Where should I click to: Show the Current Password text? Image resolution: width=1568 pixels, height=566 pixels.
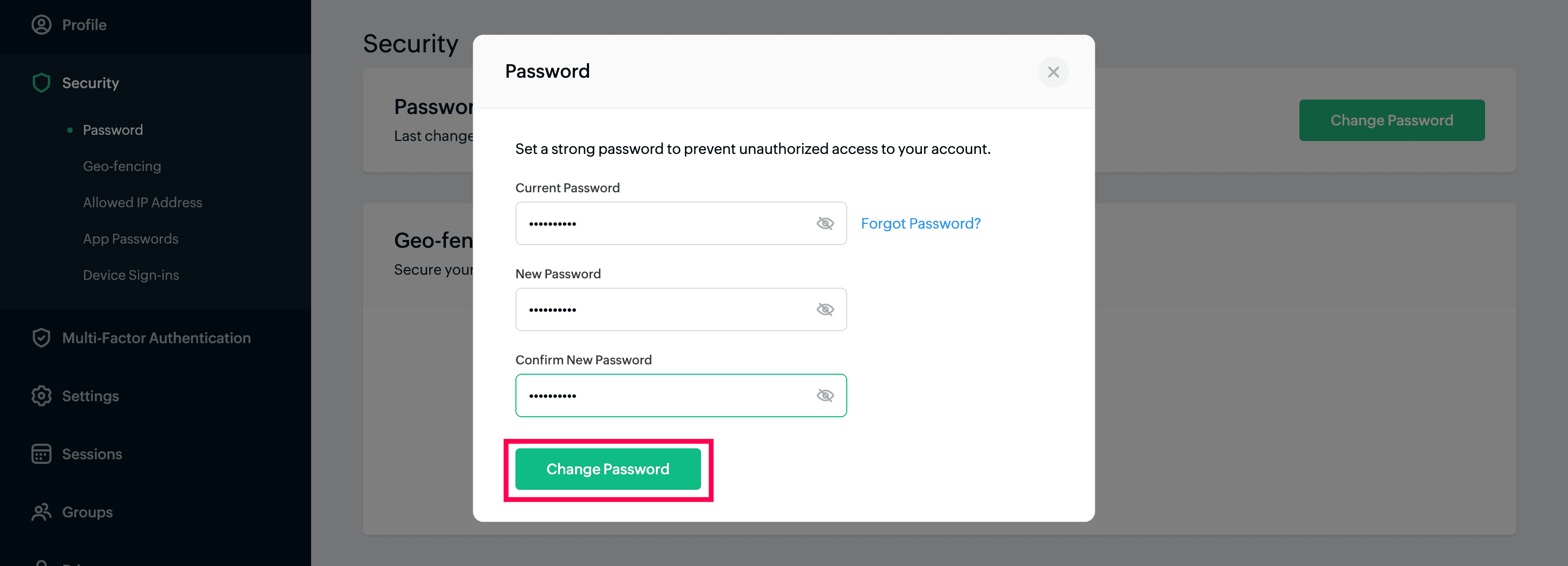[825, 223]
